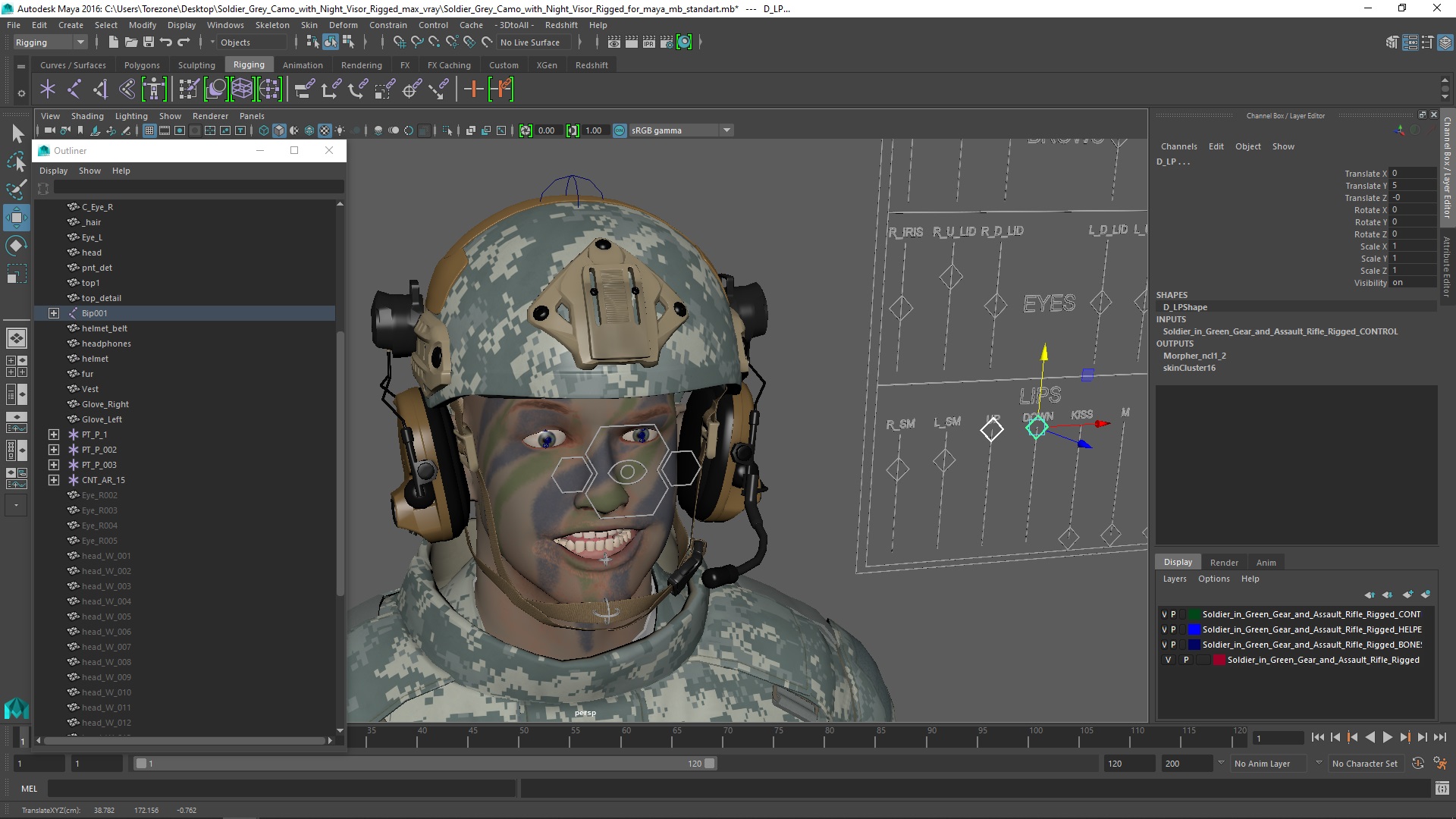Toggle playback P on the HELPERS layer
This screenshot has width=1456, height=819.
click(1173, 629)
